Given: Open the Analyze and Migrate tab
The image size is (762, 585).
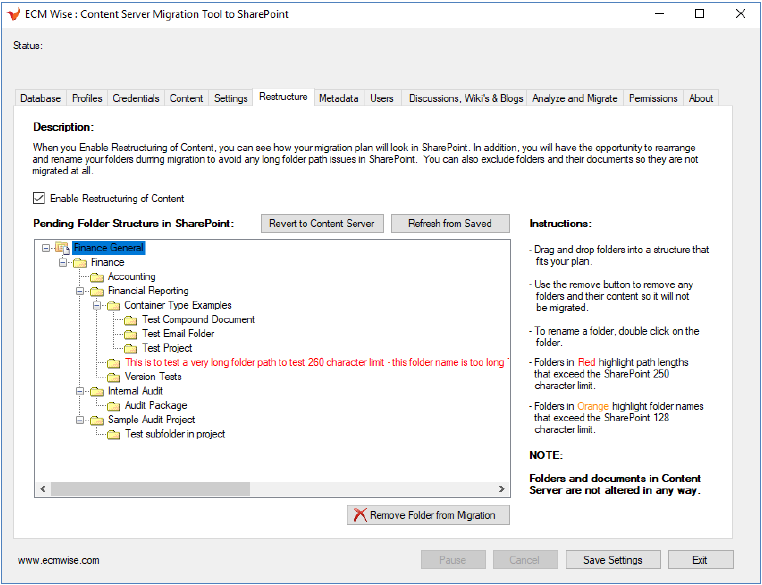Looking at the screenshot, I should [574, 98].
